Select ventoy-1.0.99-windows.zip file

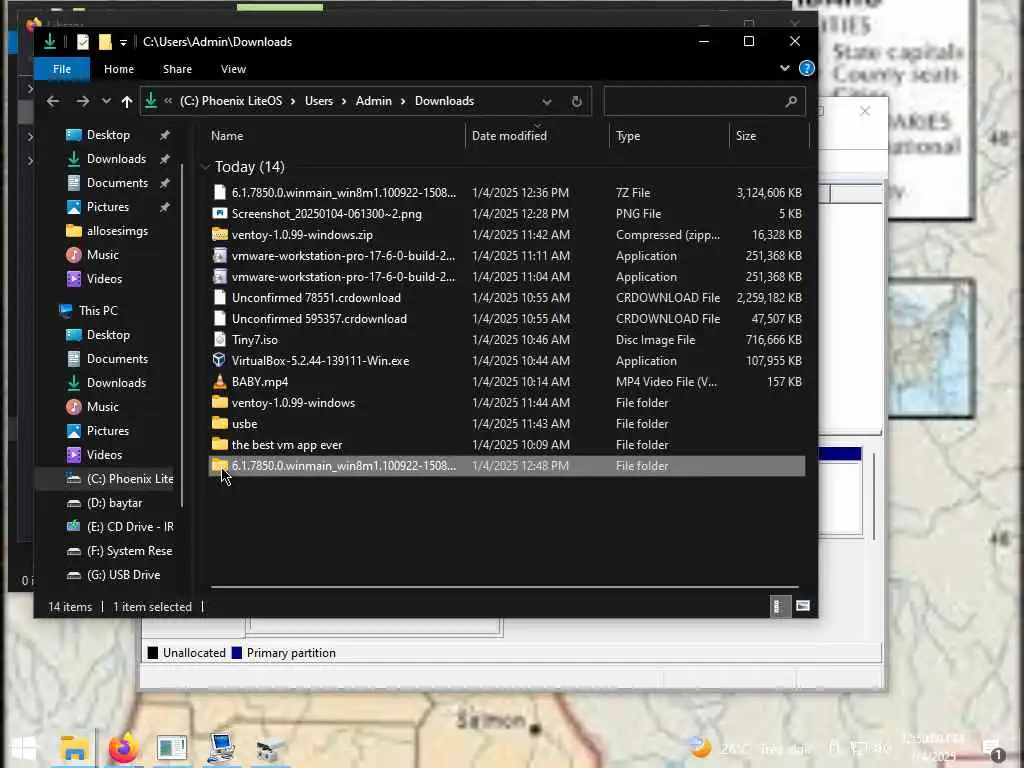[x=507, y=234]
